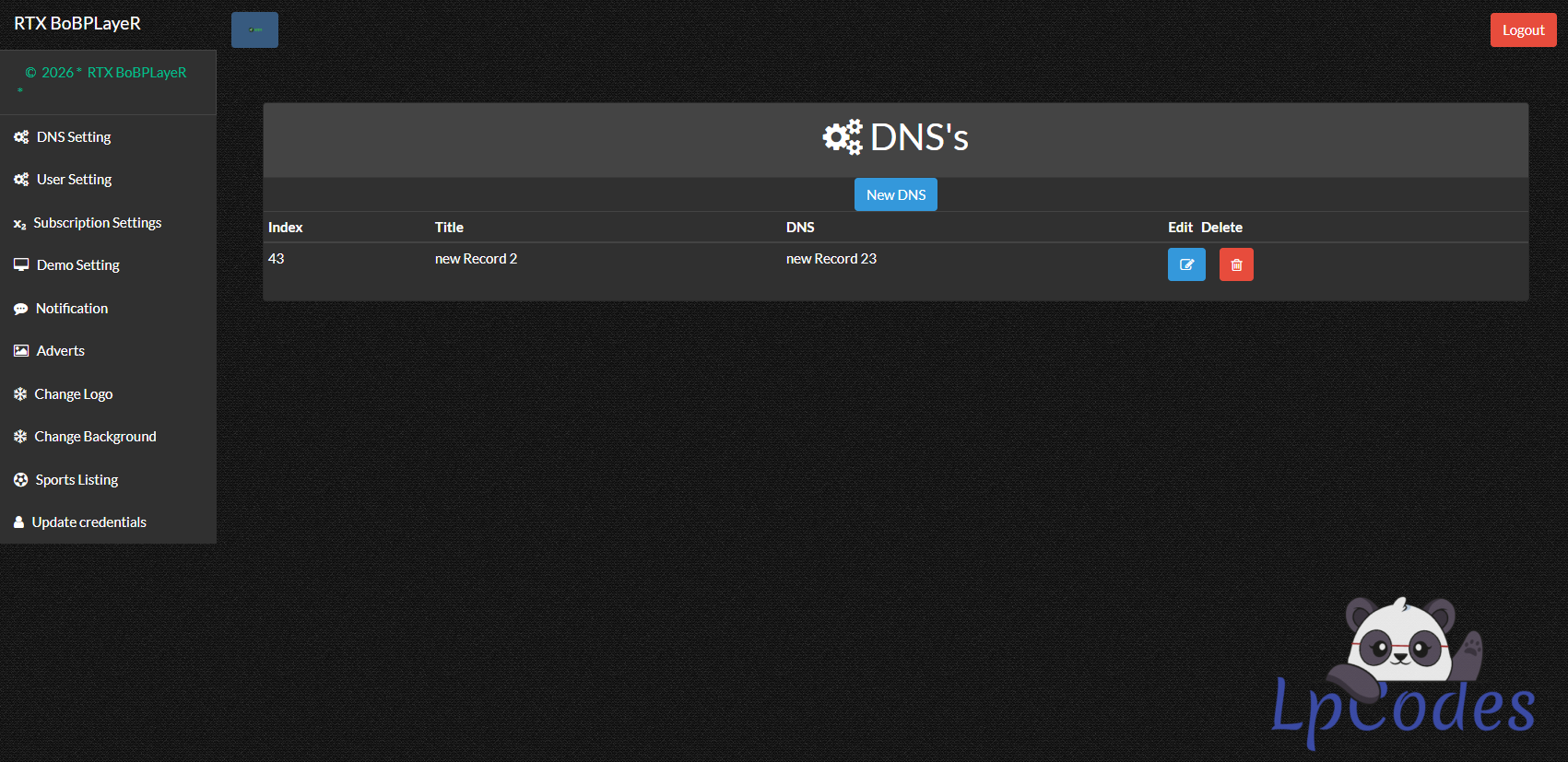This screenshot has width=1568, height=762.
Task: Click the sidebar toggle button in top bar
Action: (x=254, y=30)
